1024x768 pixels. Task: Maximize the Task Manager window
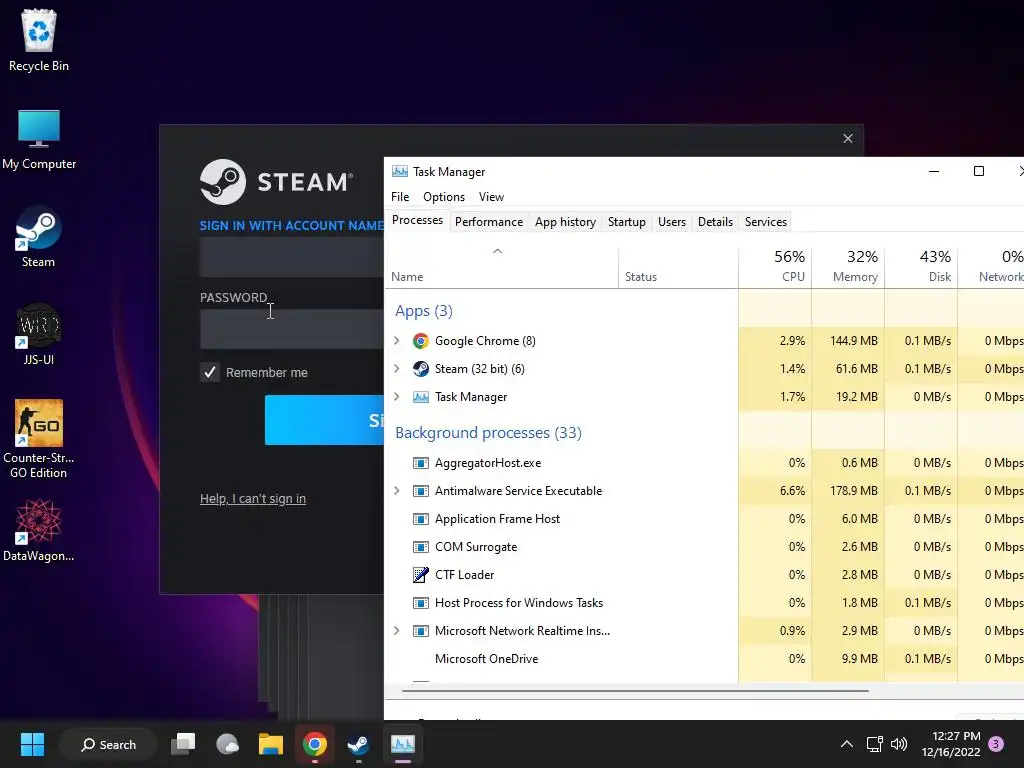(x=978, y=171)
